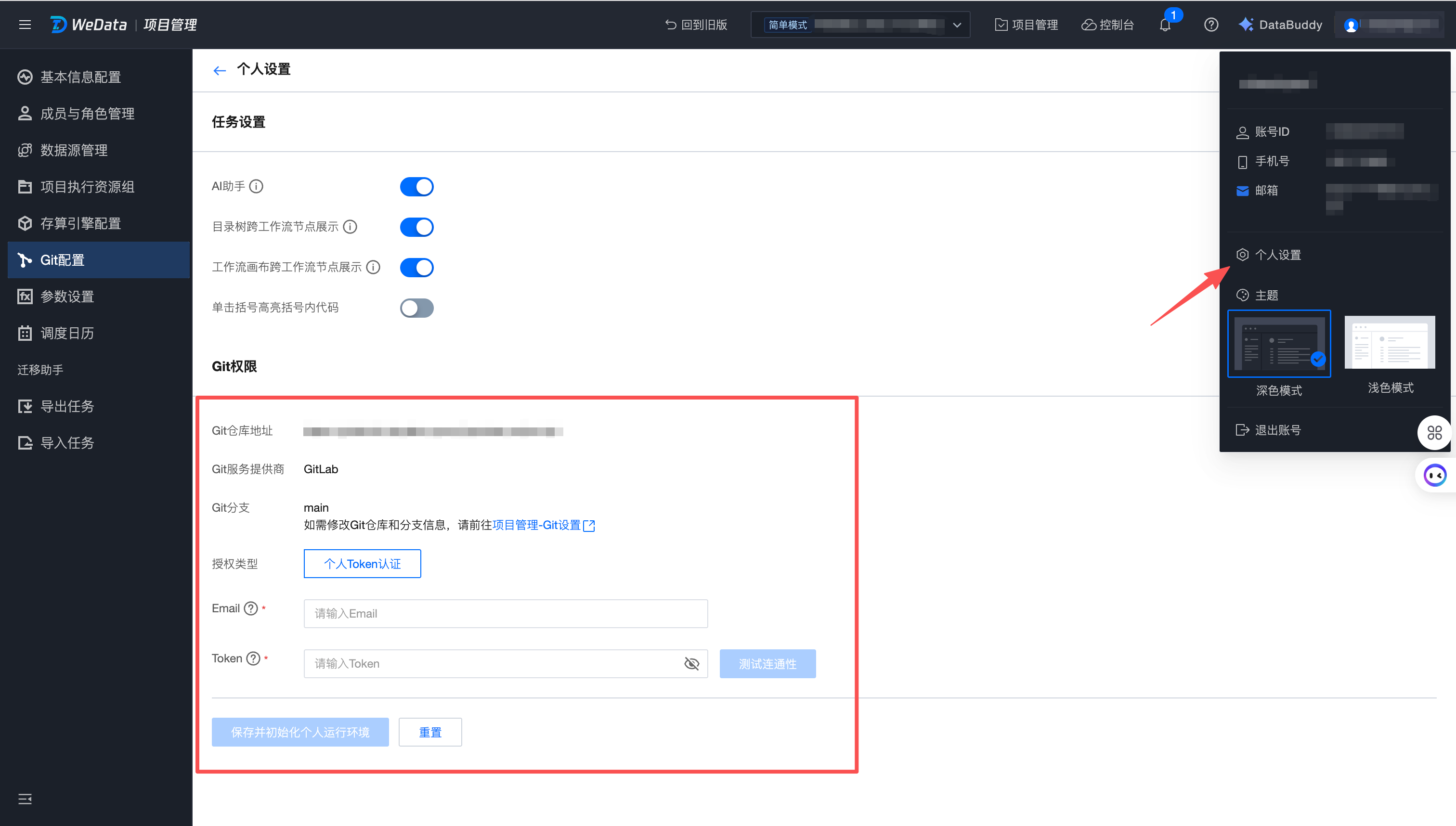Click the 重置 button
The width and height of the screenshot is (1456, 826).
tap(429, 732)
